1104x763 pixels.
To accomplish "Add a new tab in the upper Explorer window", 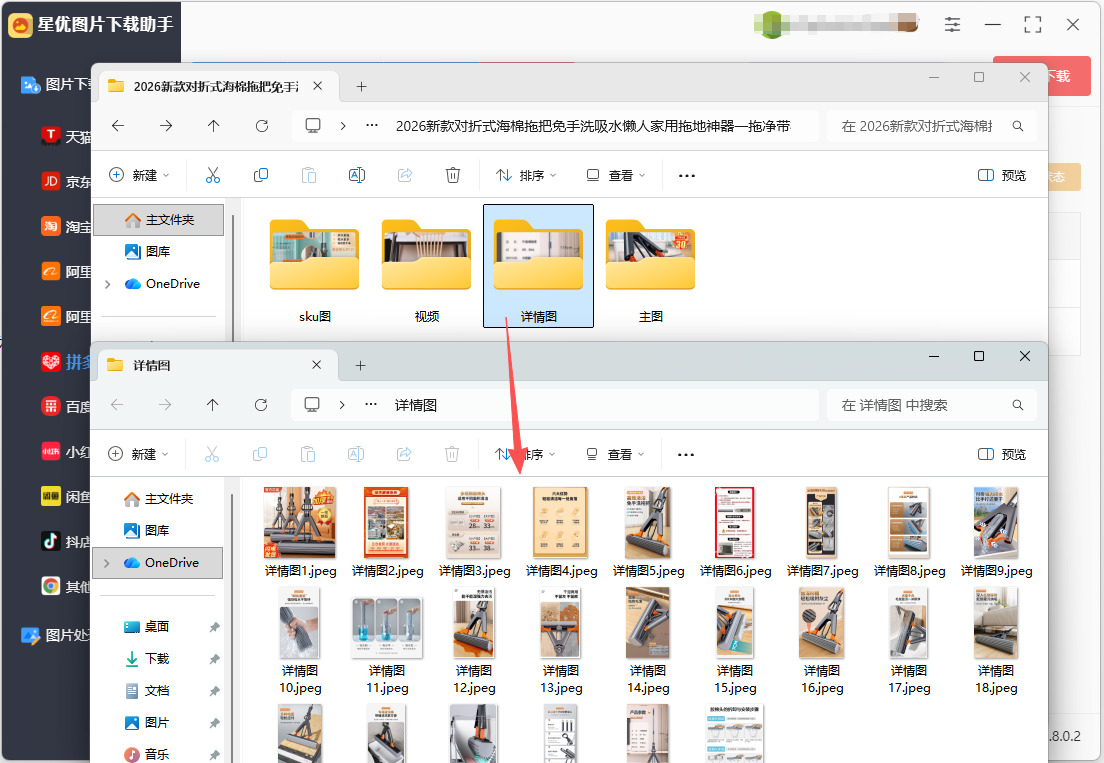I will pos(361,87).
